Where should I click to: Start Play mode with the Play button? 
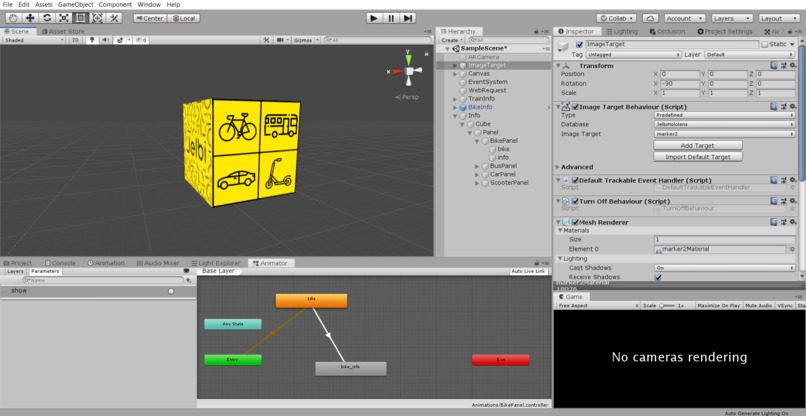click(x=374, y=18)
